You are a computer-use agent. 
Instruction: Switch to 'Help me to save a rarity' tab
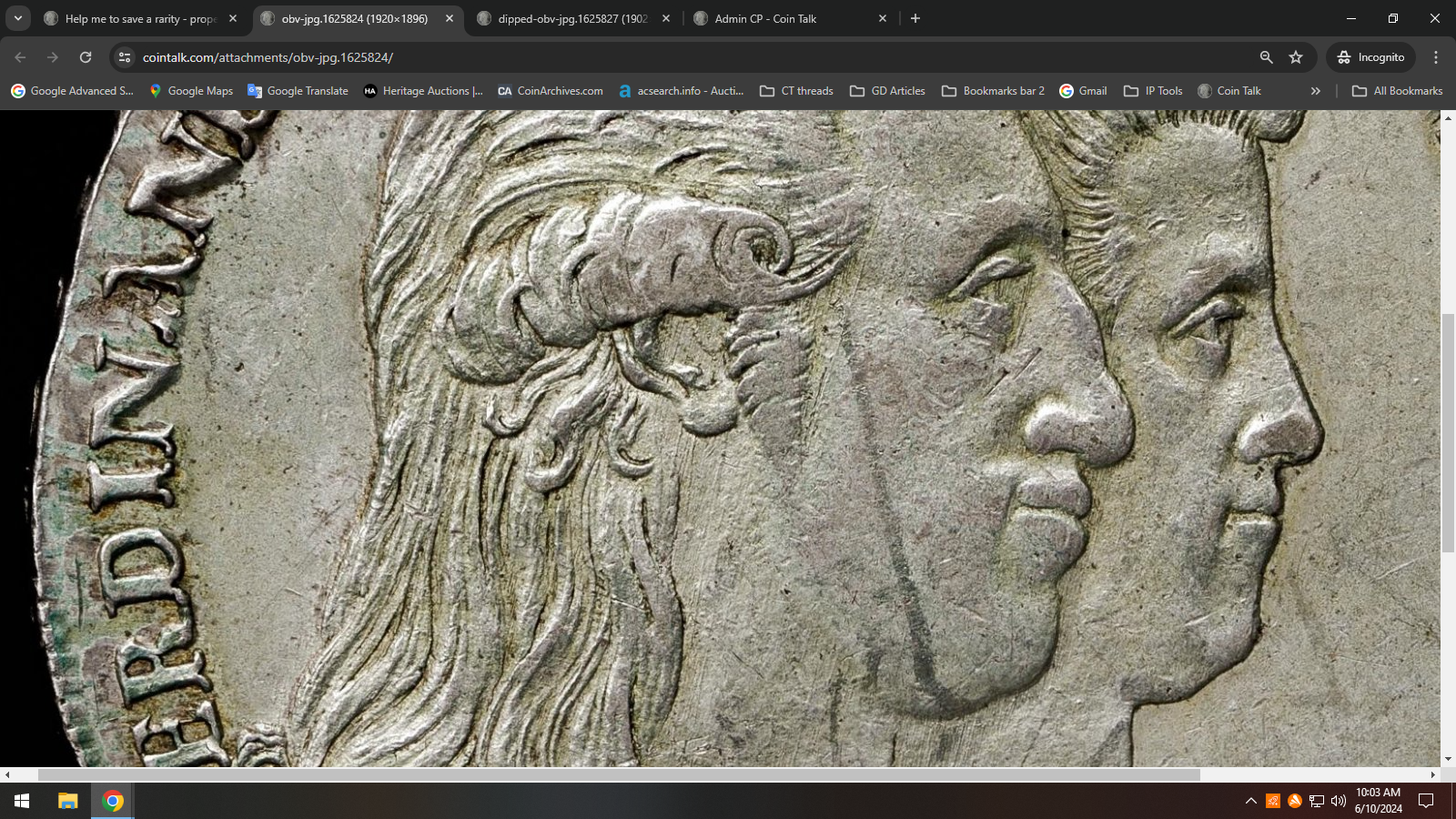pos(140,18)
